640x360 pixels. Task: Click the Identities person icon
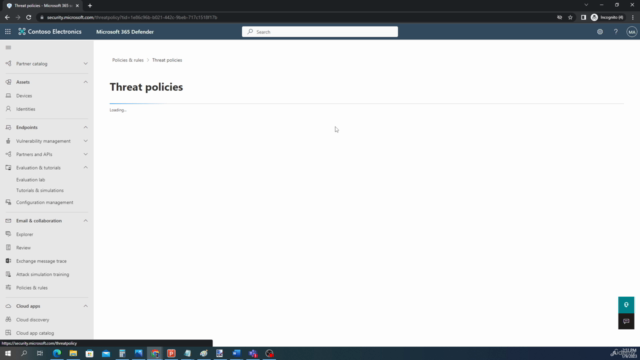[x=8, y=109]
